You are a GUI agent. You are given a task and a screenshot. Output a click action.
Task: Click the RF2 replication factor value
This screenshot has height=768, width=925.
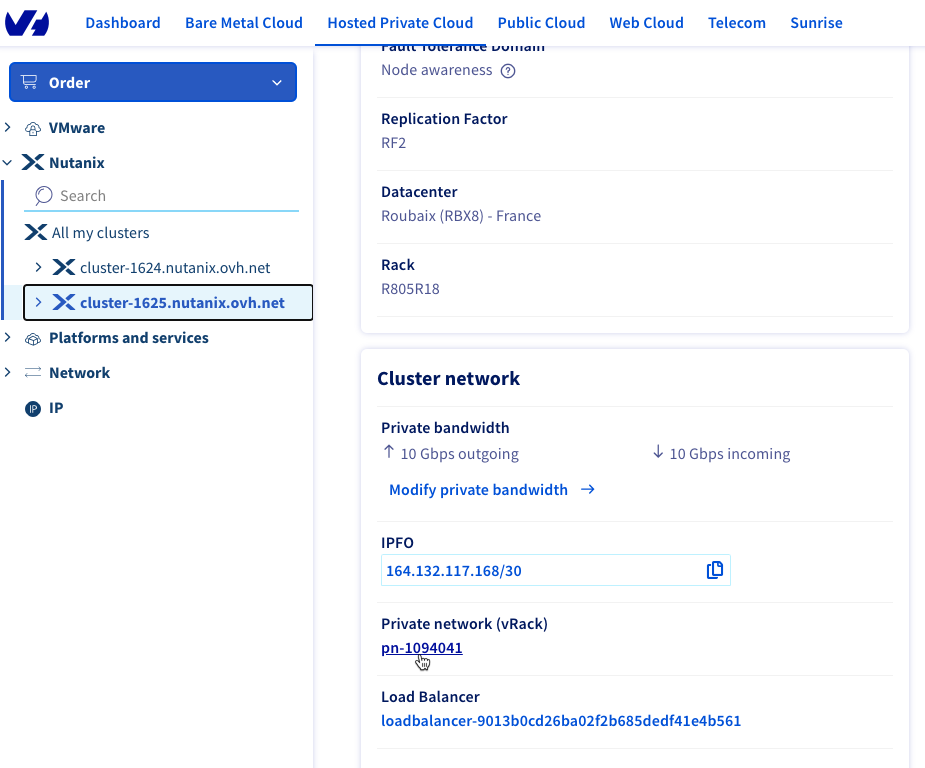[x=393, y=143]
